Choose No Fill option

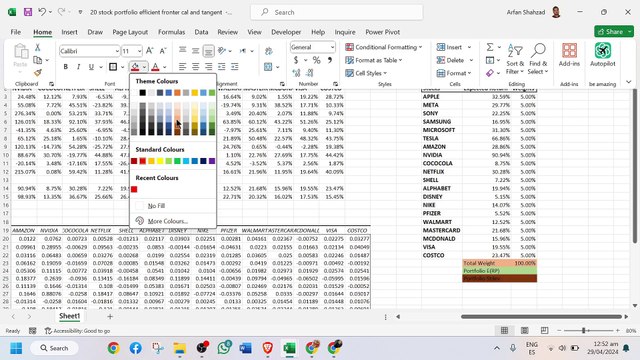click(156, 206)
